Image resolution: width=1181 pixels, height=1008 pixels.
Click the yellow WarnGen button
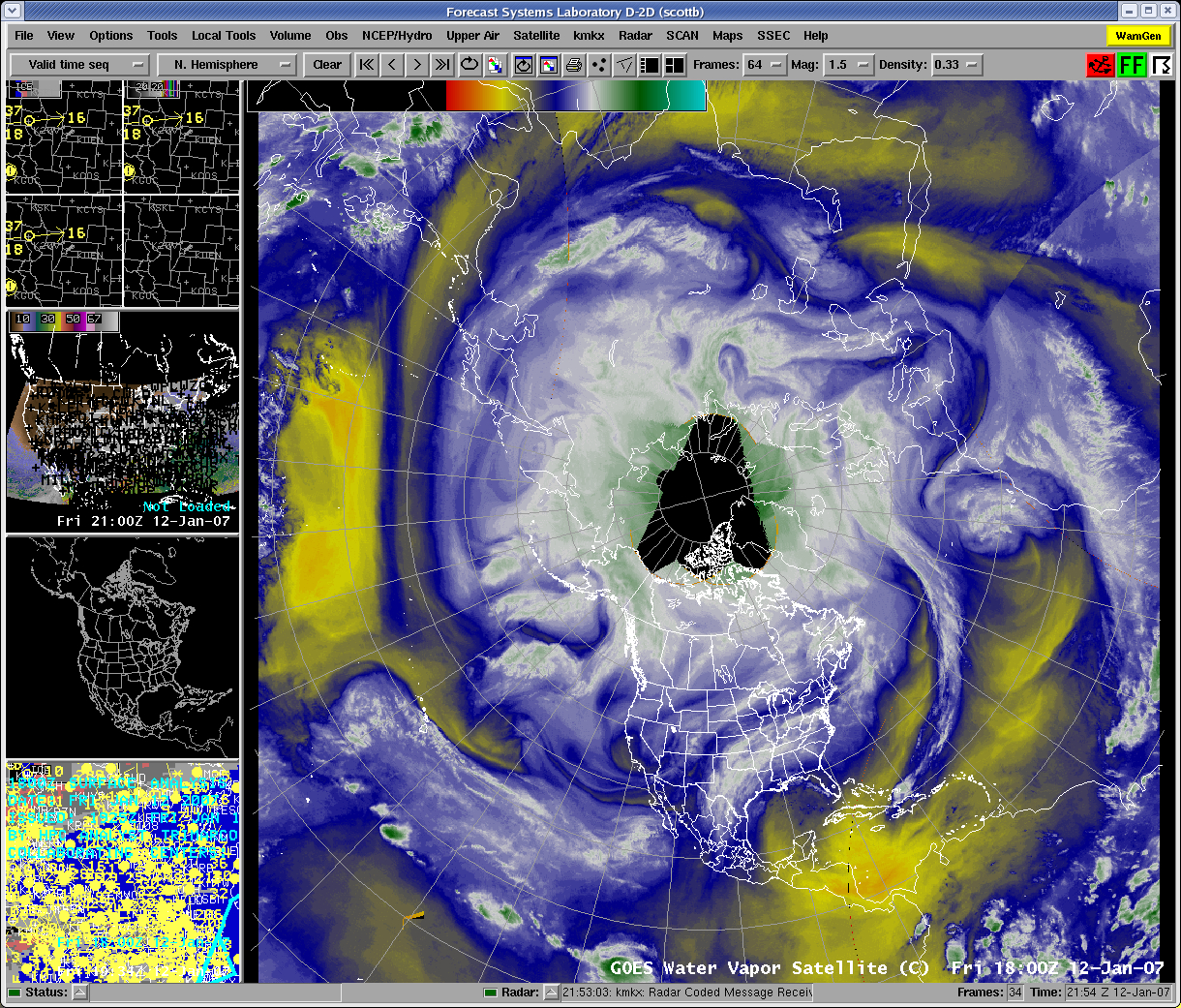(1138, 36)
